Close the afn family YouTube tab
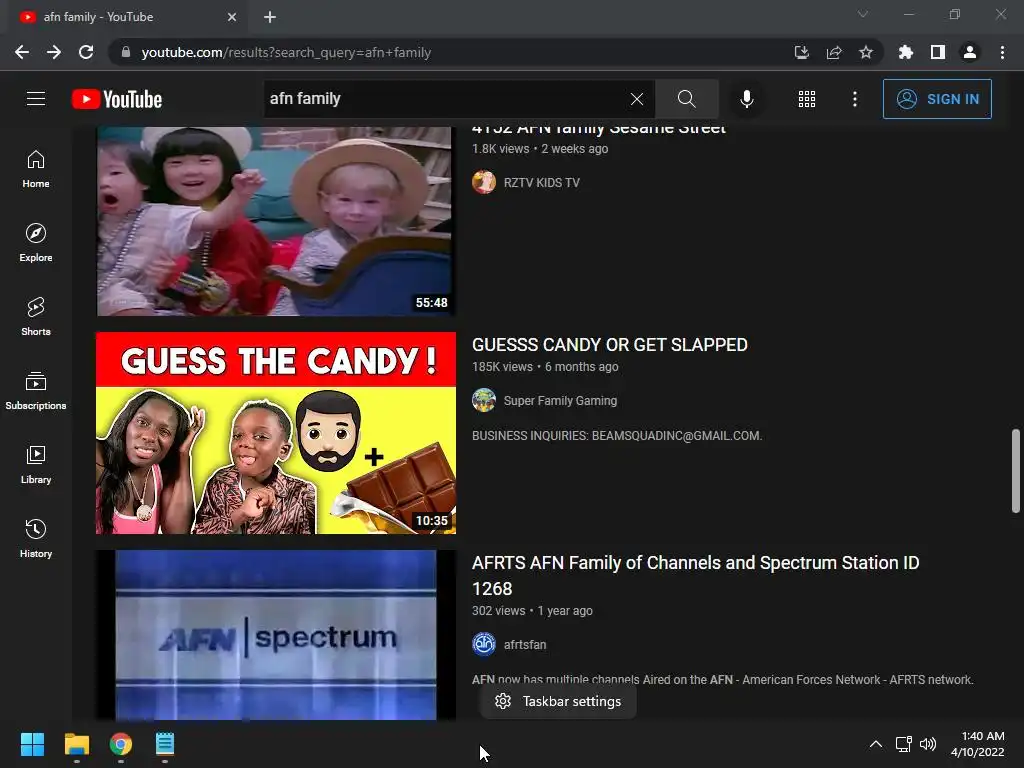Viewport: 1024px width, 768px height. (x=232, y=17)
